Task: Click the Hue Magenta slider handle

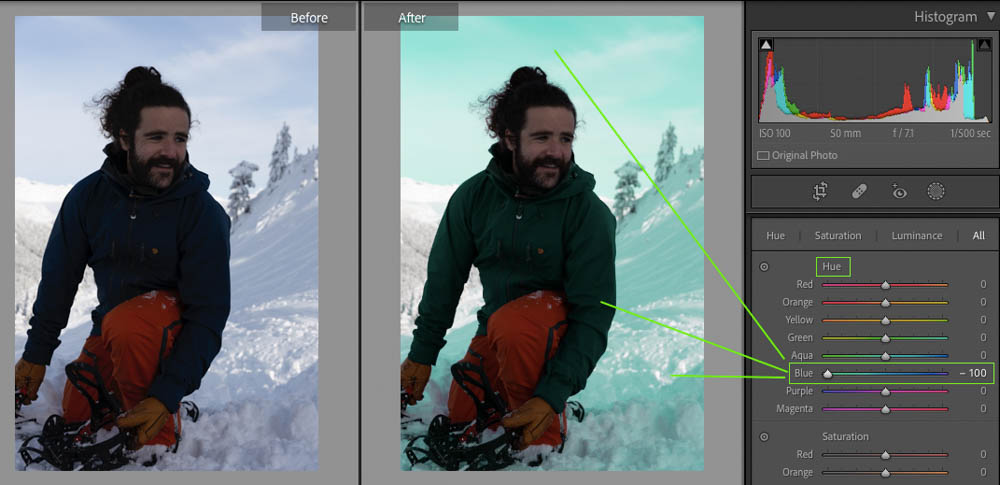Action: [885, 410]
